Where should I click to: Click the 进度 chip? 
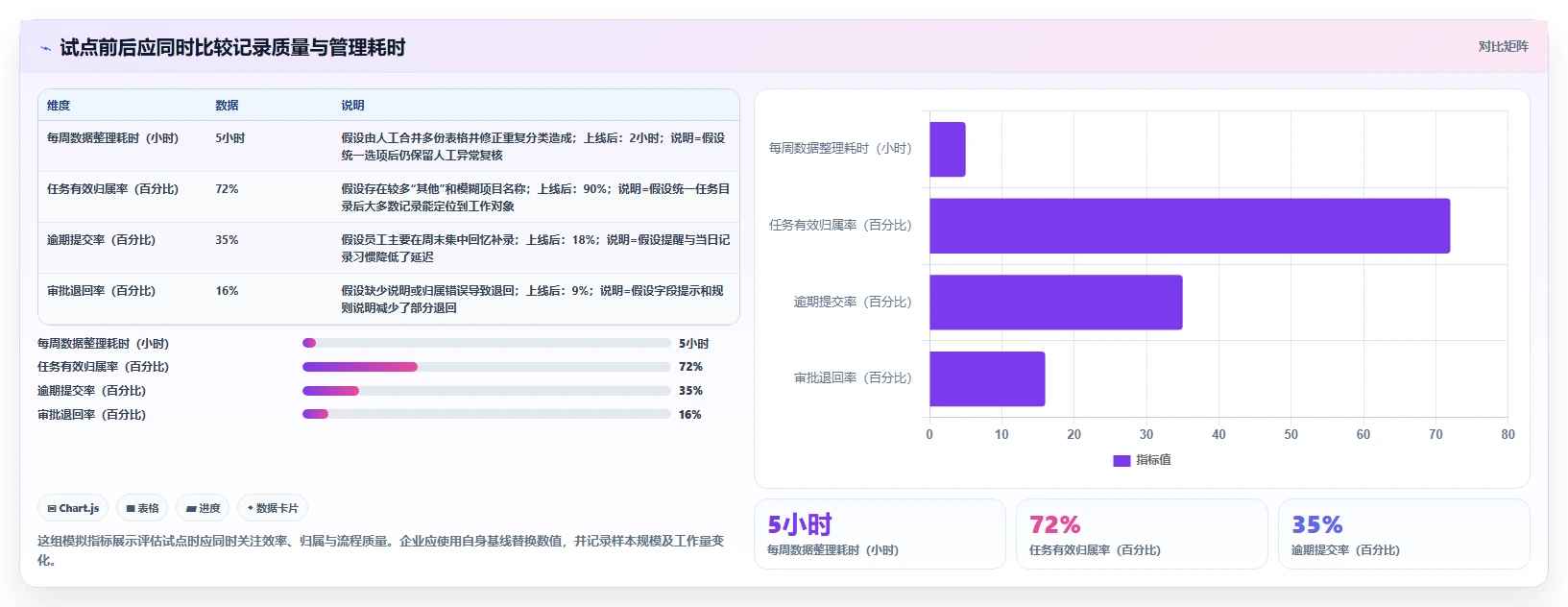pyautogui.click(x=203, y=508)
